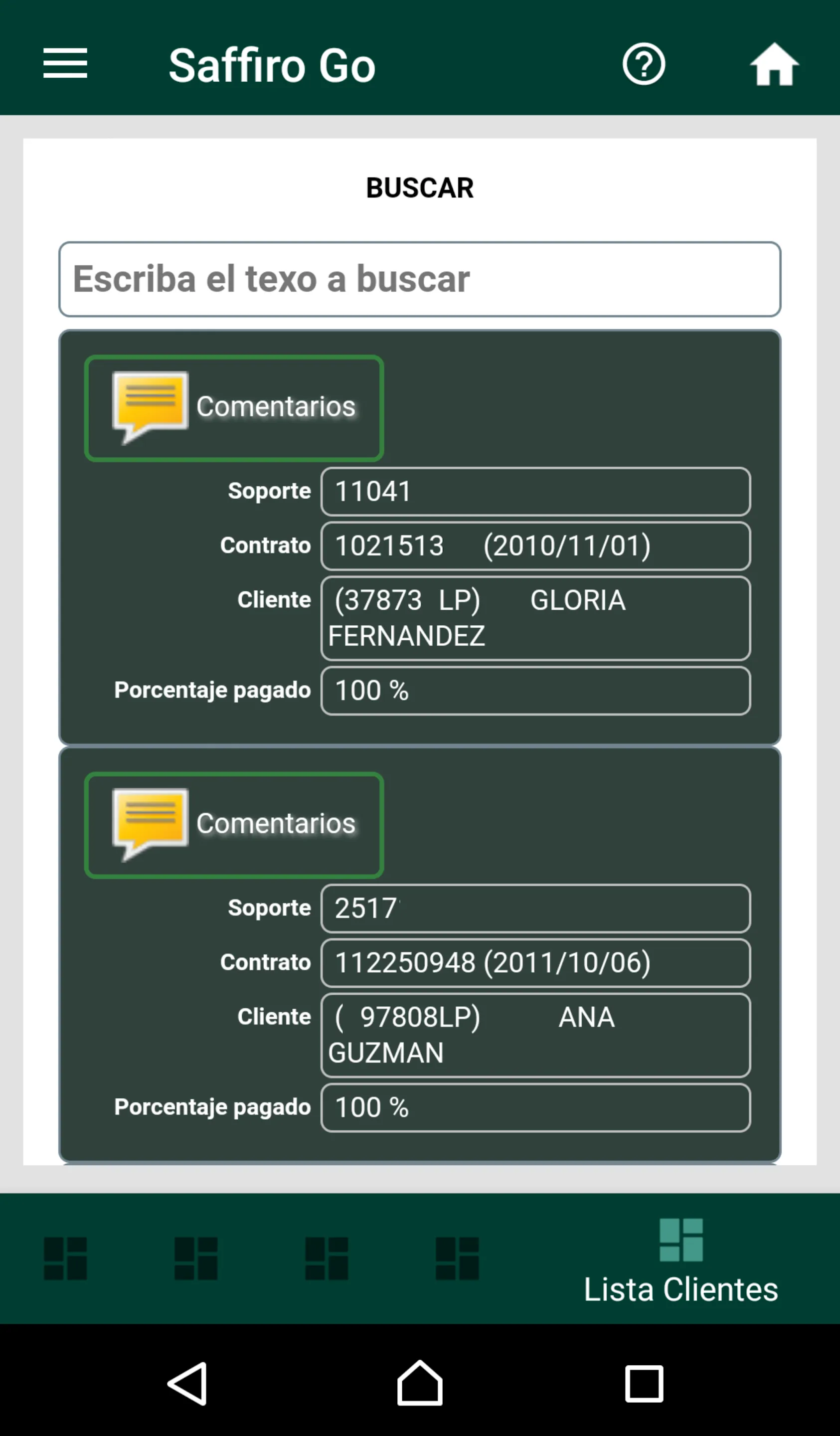The width and height of the screenshot is (840, 1436).
Task: Go to the home screen via house icon
Action: pos(774,64)
